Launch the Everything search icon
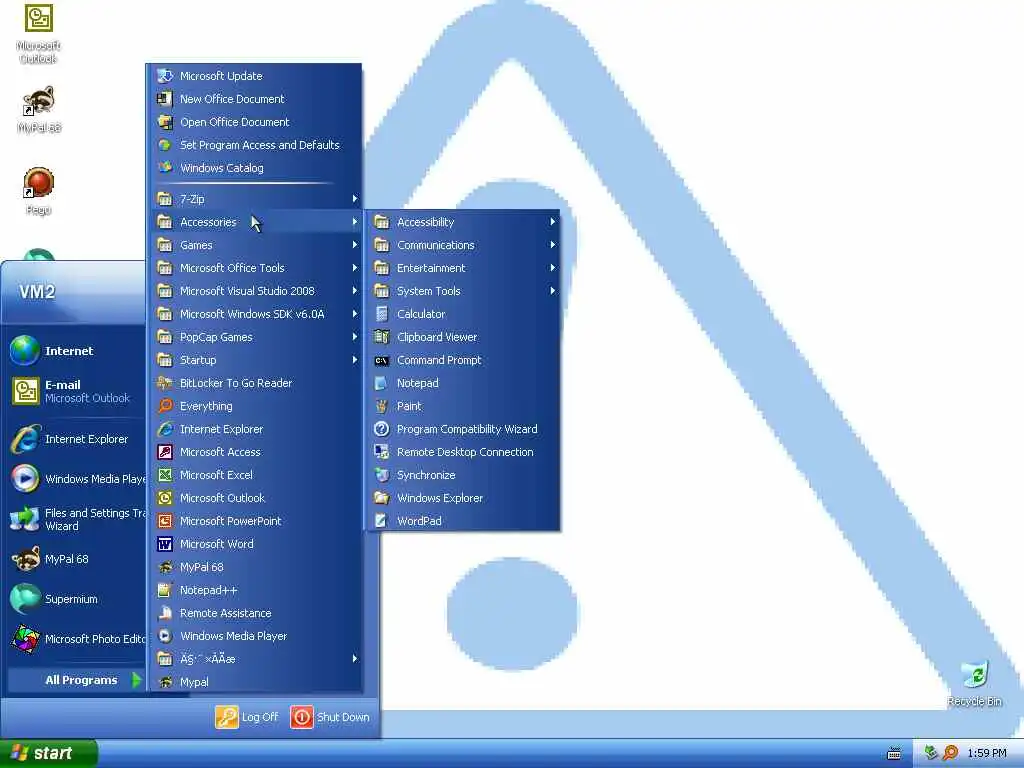The height and width of the screenshot is (768, 1024). click(165, 406)
